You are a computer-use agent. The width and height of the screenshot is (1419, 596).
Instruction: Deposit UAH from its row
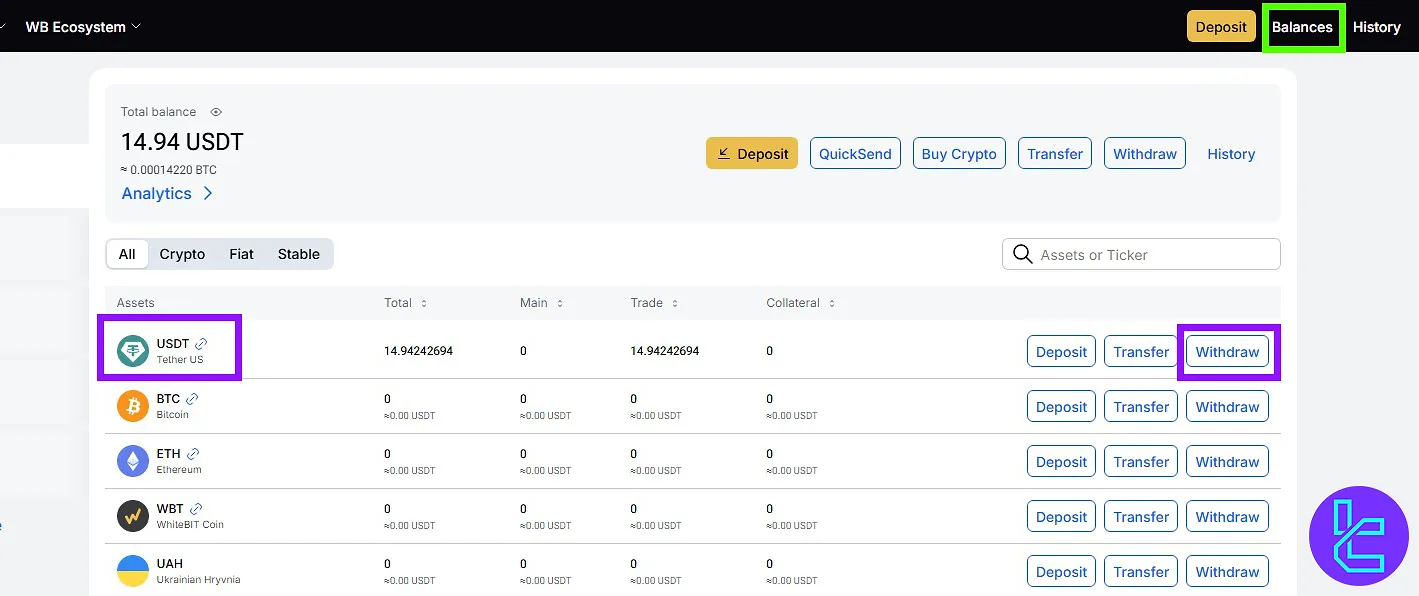coord(1061,572)
